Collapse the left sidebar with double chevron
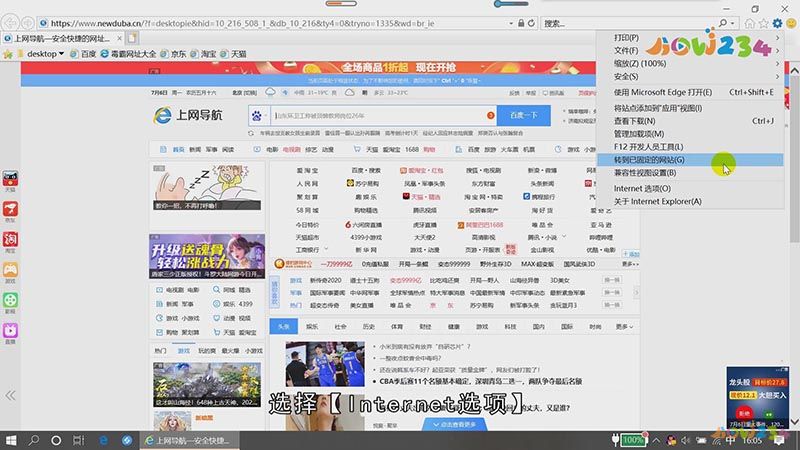Viewport: 800px width, 450px height. [10, 395]
